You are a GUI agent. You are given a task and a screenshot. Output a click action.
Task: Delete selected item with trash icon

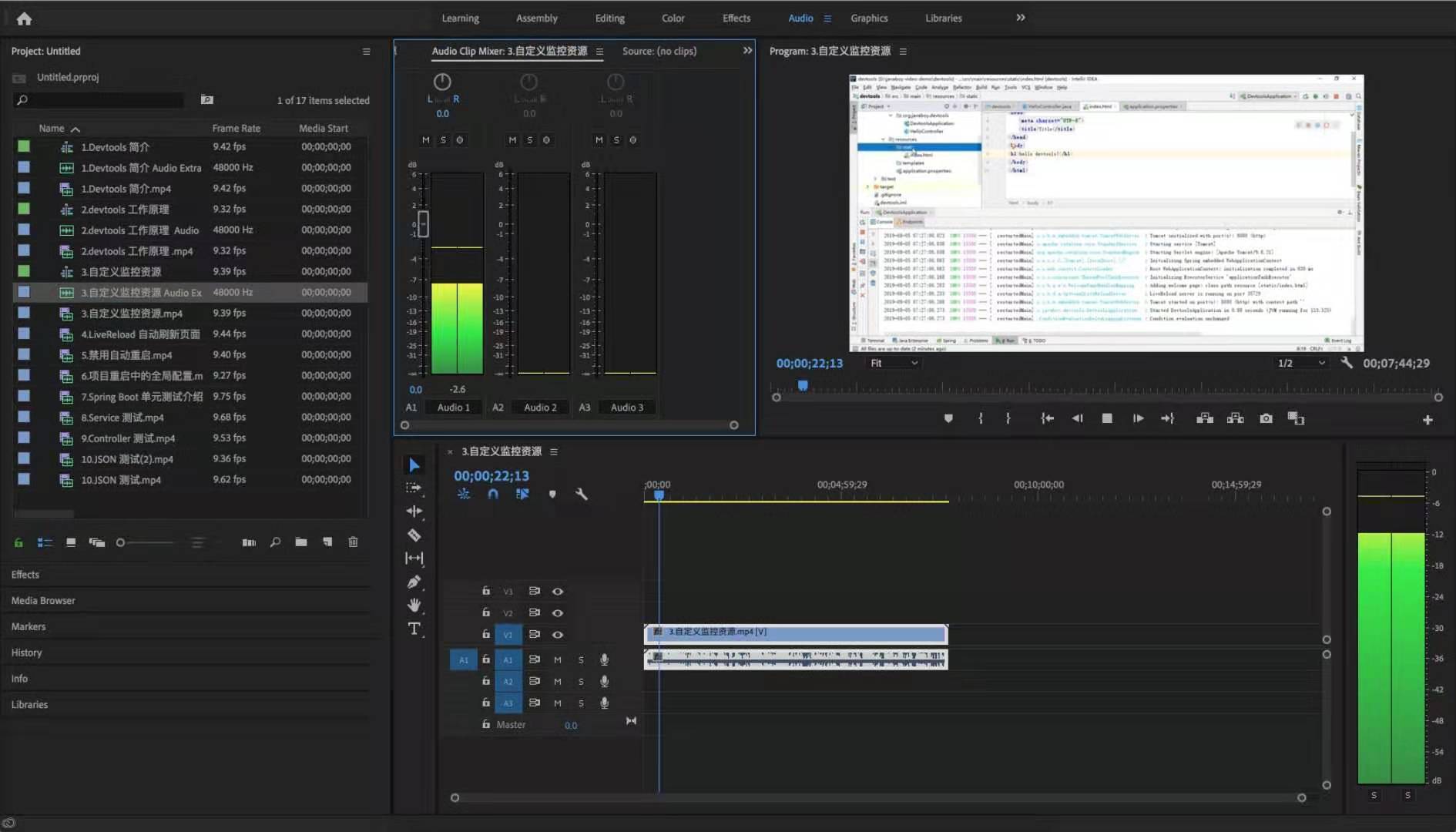pos(353,542)
